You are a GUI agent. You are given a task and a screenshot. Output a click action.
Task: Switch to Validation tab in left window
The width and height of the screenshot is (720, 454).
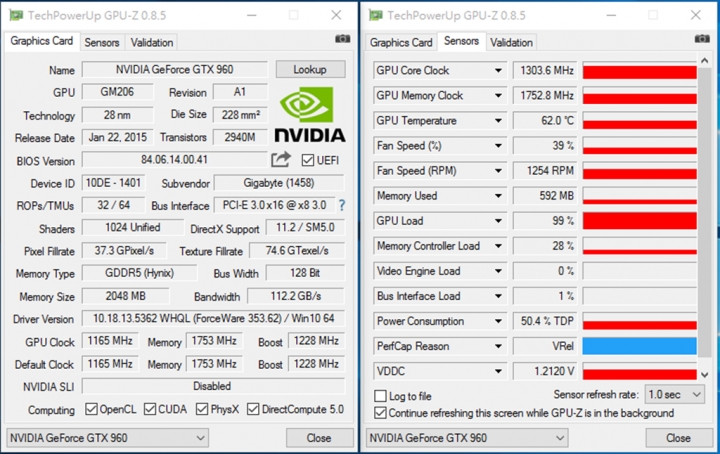tap(152, 43)
